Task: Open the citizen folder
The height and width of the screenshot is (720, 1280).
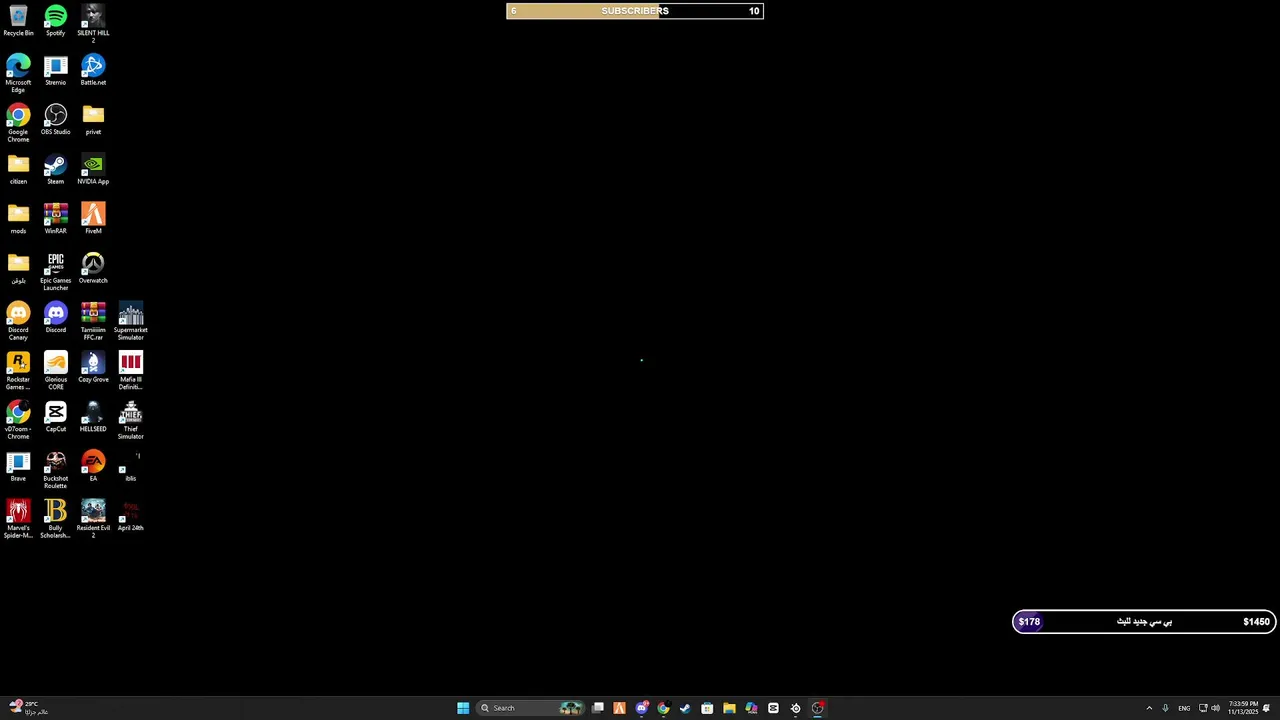Action: coord(18,170)
